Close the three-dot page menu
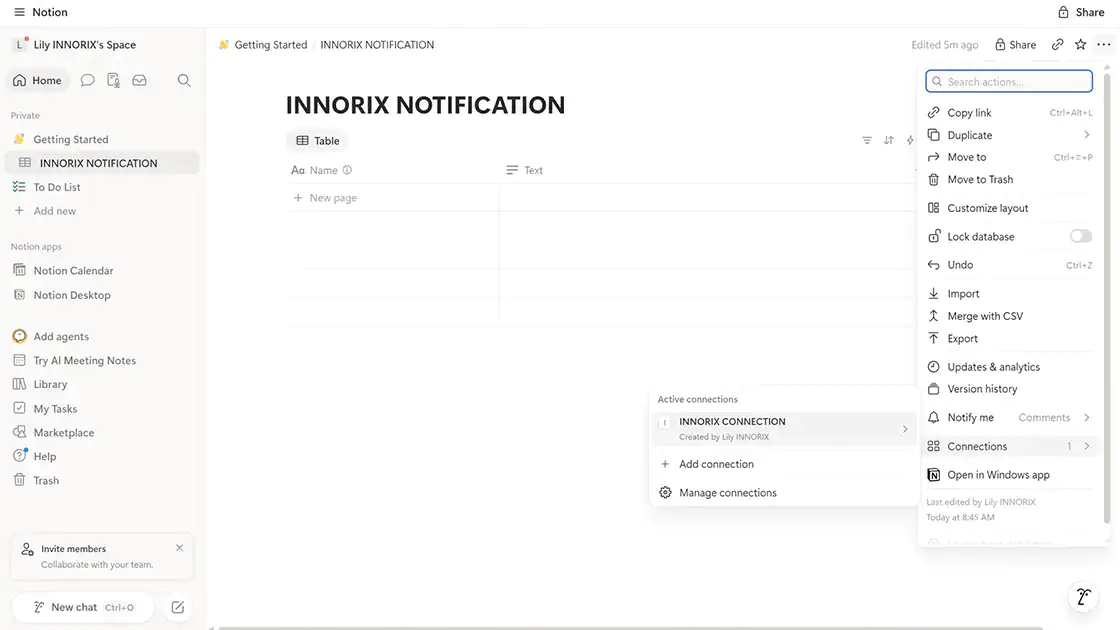 pos(1104,44)
